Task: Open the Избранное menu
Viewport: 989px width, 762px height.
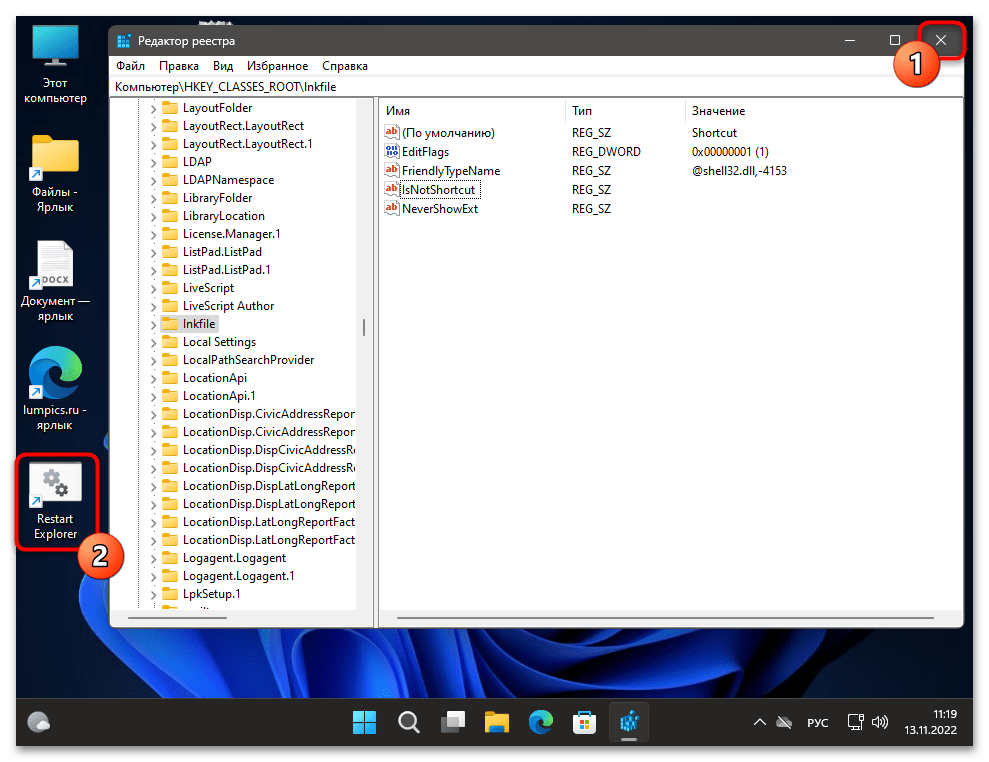Action: 279,66
